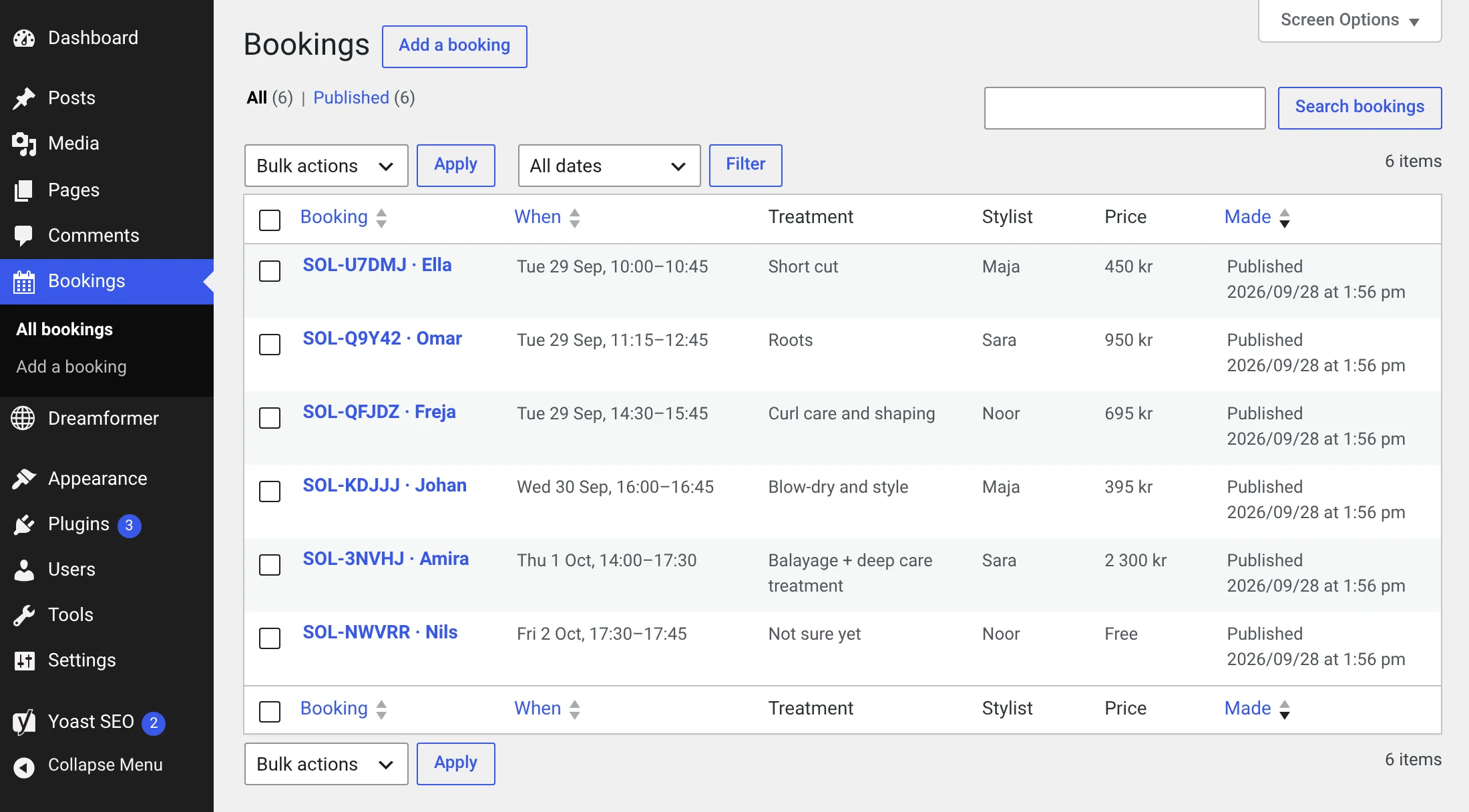Click the Pages icon in sidebar
Image resolution: width=1469 pixels, height=812 pixels.
[24, 190]
